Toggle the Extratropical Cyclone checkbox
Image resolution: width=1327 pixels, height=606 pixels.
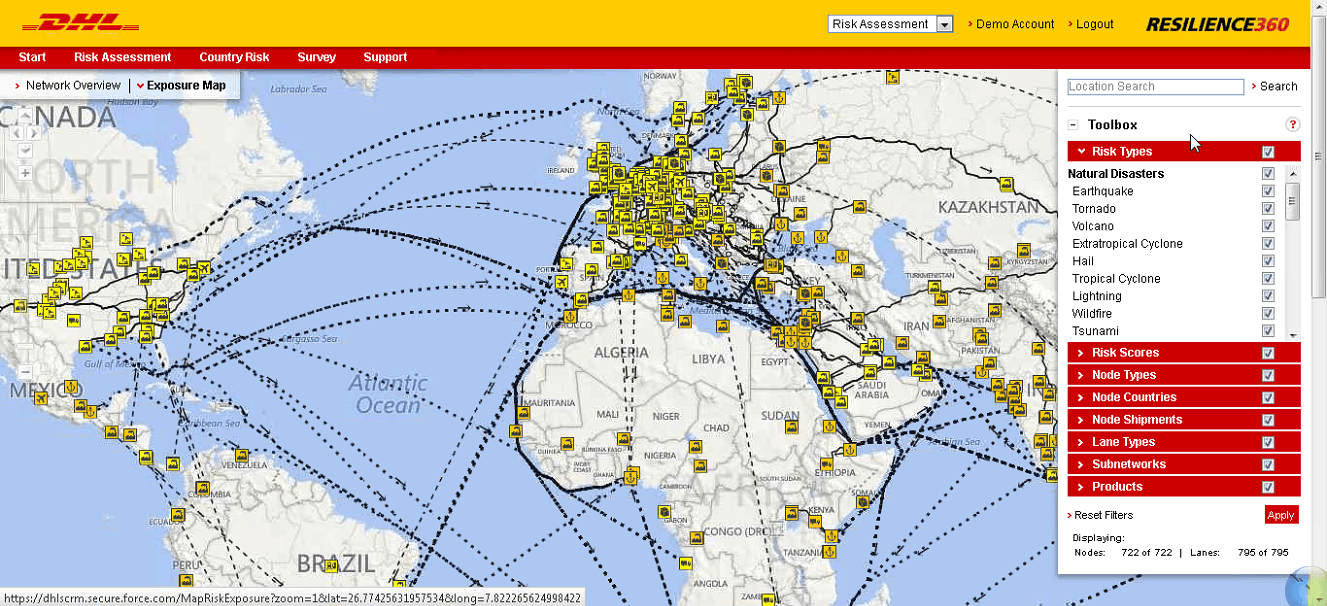tap(1268, 244)
